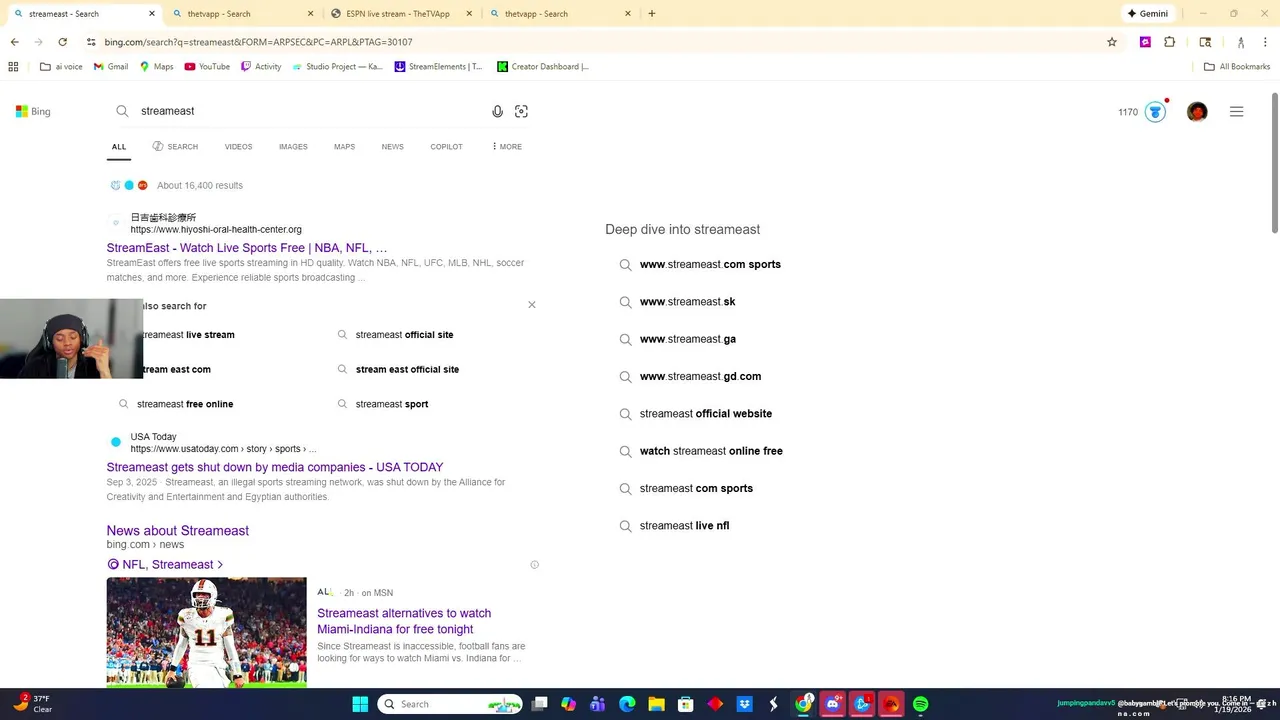
Task: Open StreamEast - Watch Live Sports Free result
Action: pyautogui.click(x=247, y=248)
